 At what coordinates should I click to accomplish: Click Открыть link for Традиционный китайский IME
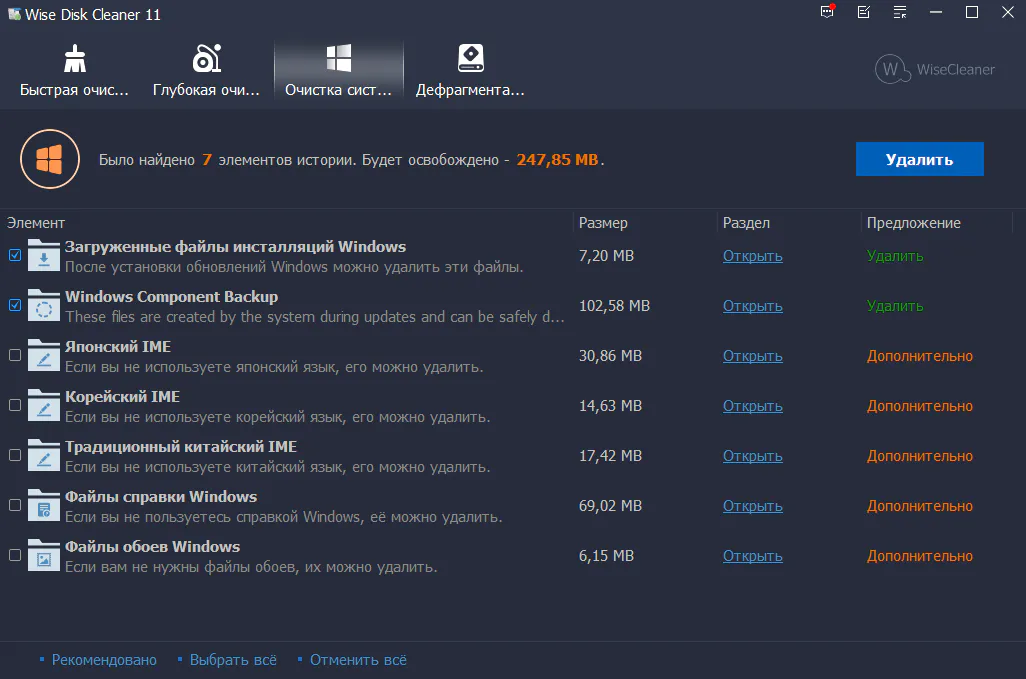pos(752,456)
